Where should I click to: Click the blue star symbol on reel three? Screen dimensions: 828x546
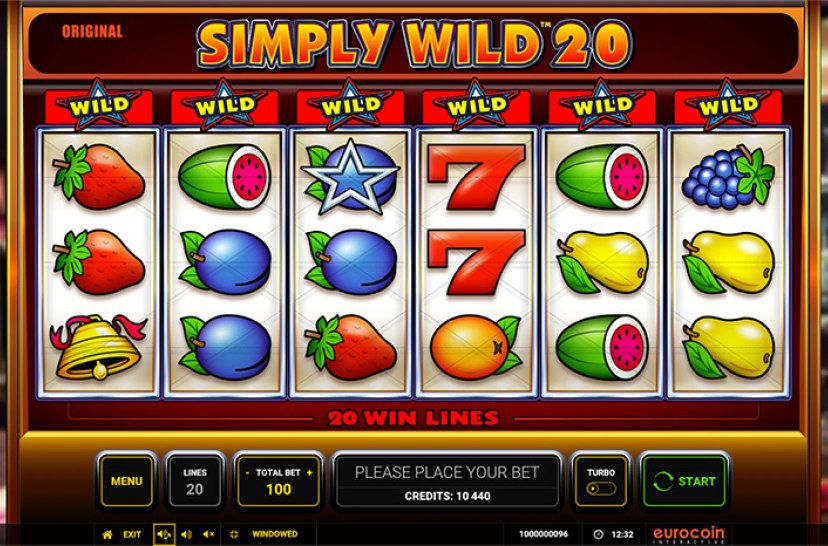click(x=350, y=177)
